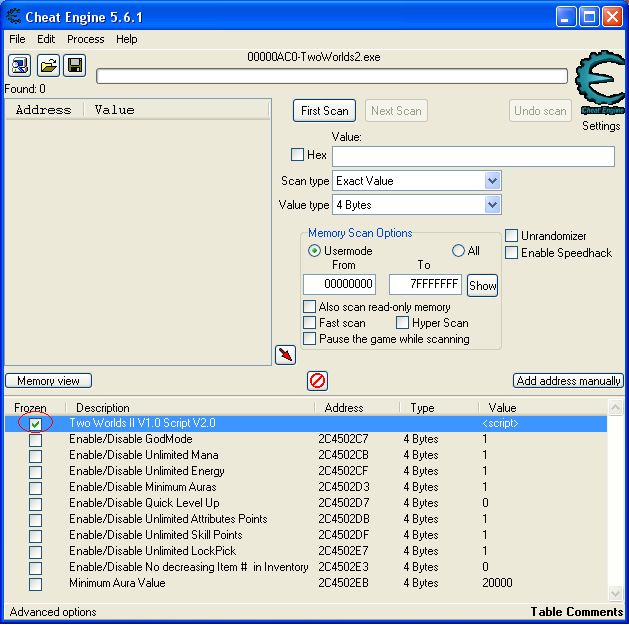
Task: Click the To address field
Action: point(425,284)
